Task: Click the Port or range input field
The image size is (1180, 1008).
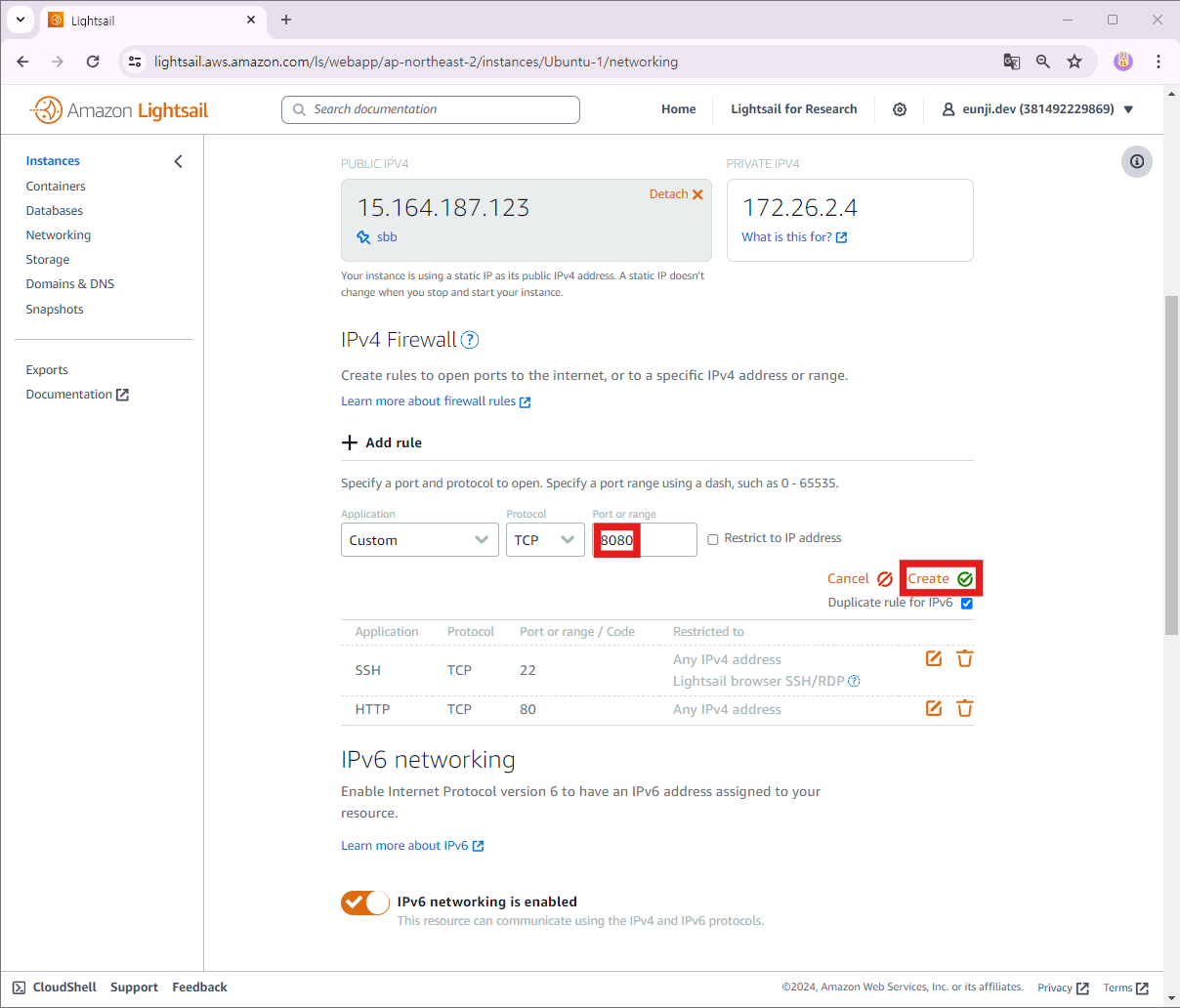Action: [x=645, y=540]
